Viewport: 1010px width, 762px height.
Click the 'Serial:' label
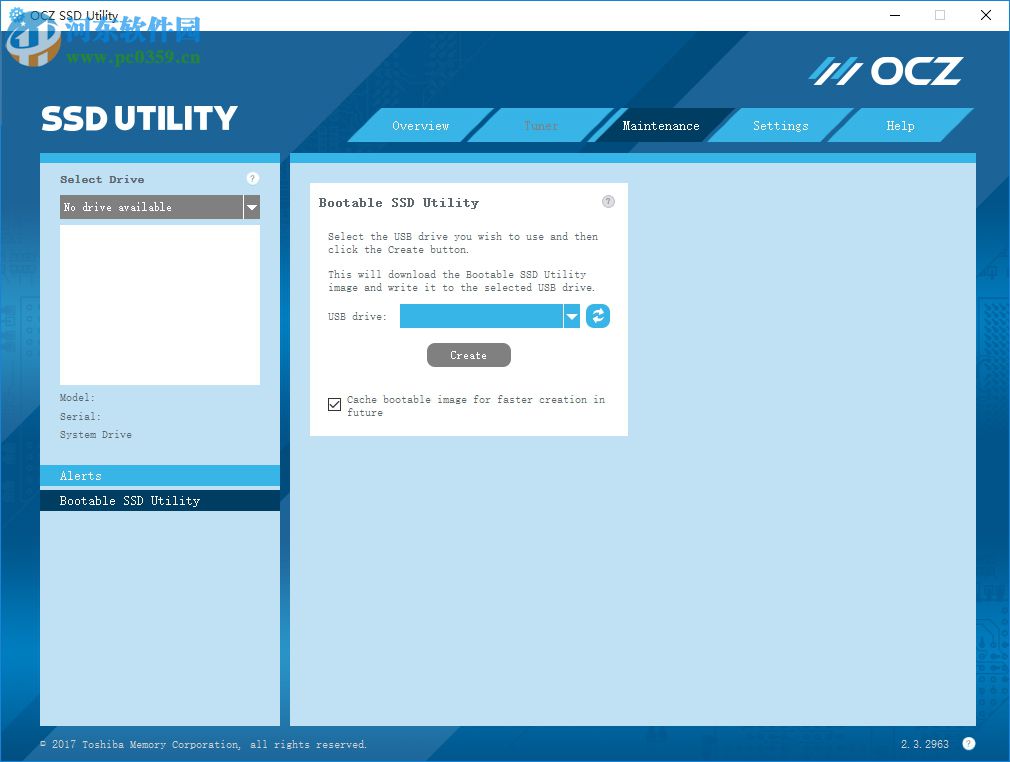click(x=80, y=416)
